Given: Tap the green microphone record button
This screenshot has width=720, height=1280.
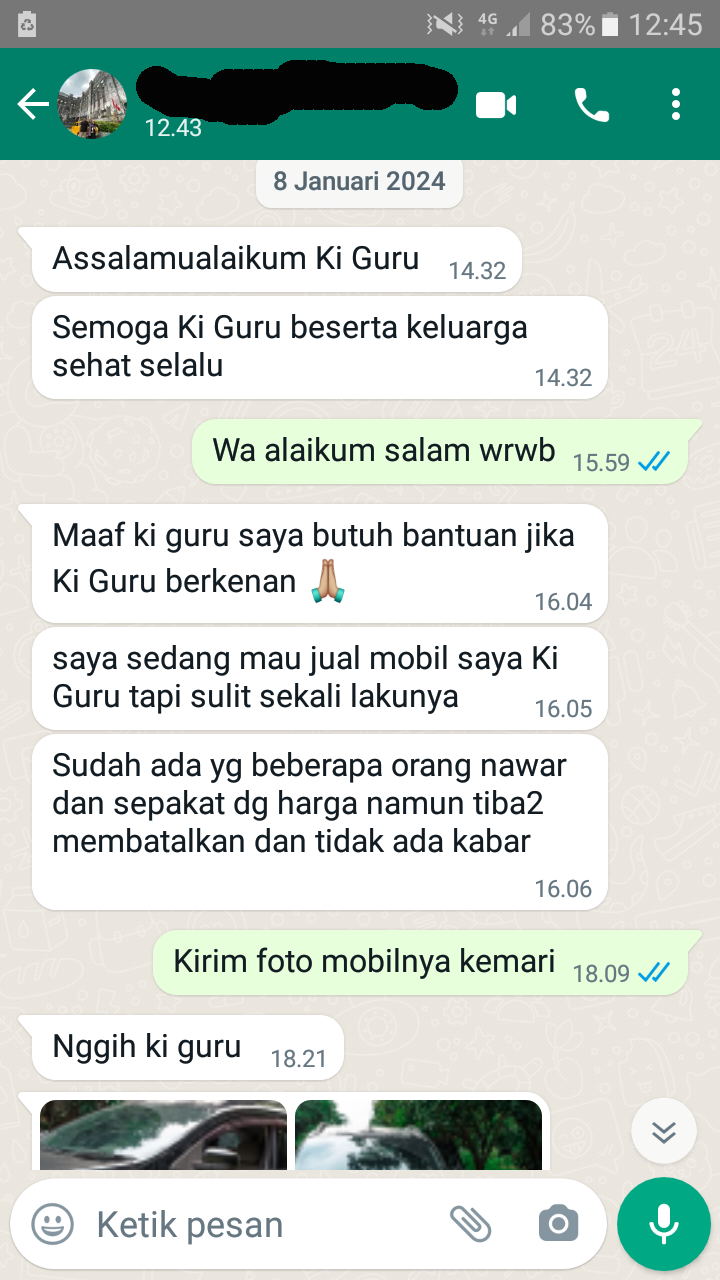Looking at the screenshot, I should coord(664,1224).
